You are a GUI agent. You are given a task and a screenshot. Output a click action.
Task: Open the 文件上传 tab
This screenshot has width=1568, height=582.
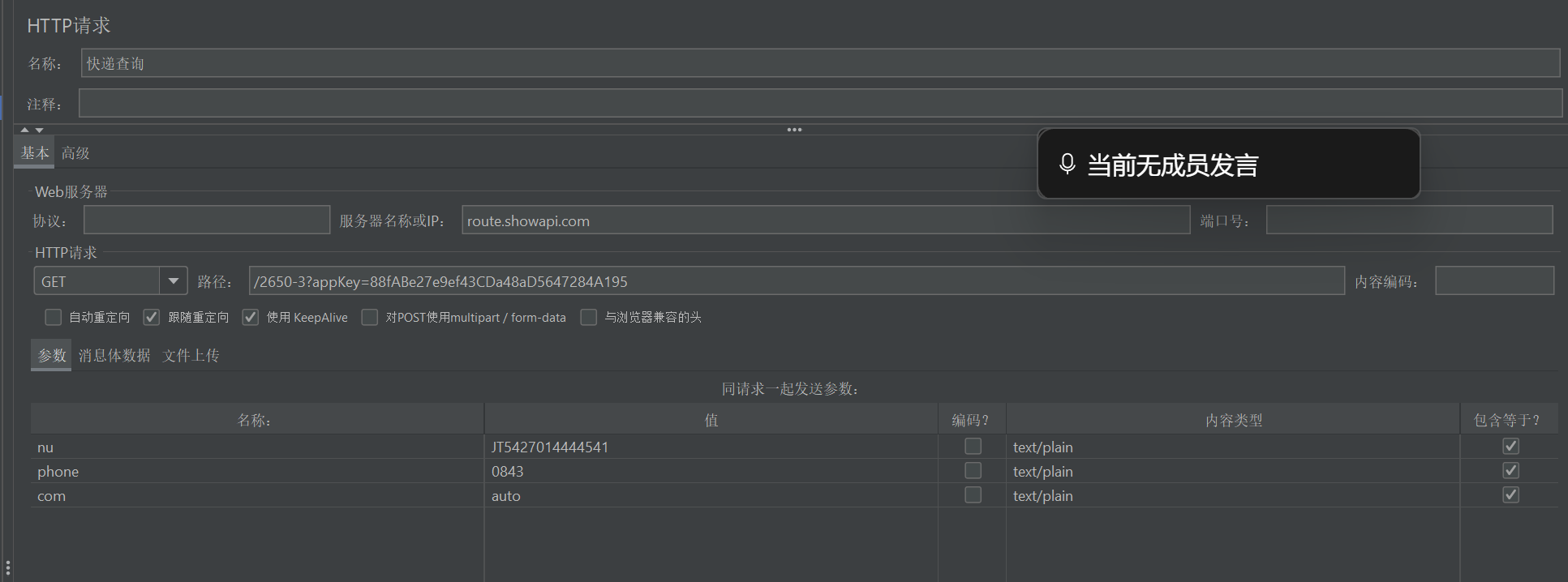pyautogui.click(x=191, y=355)
